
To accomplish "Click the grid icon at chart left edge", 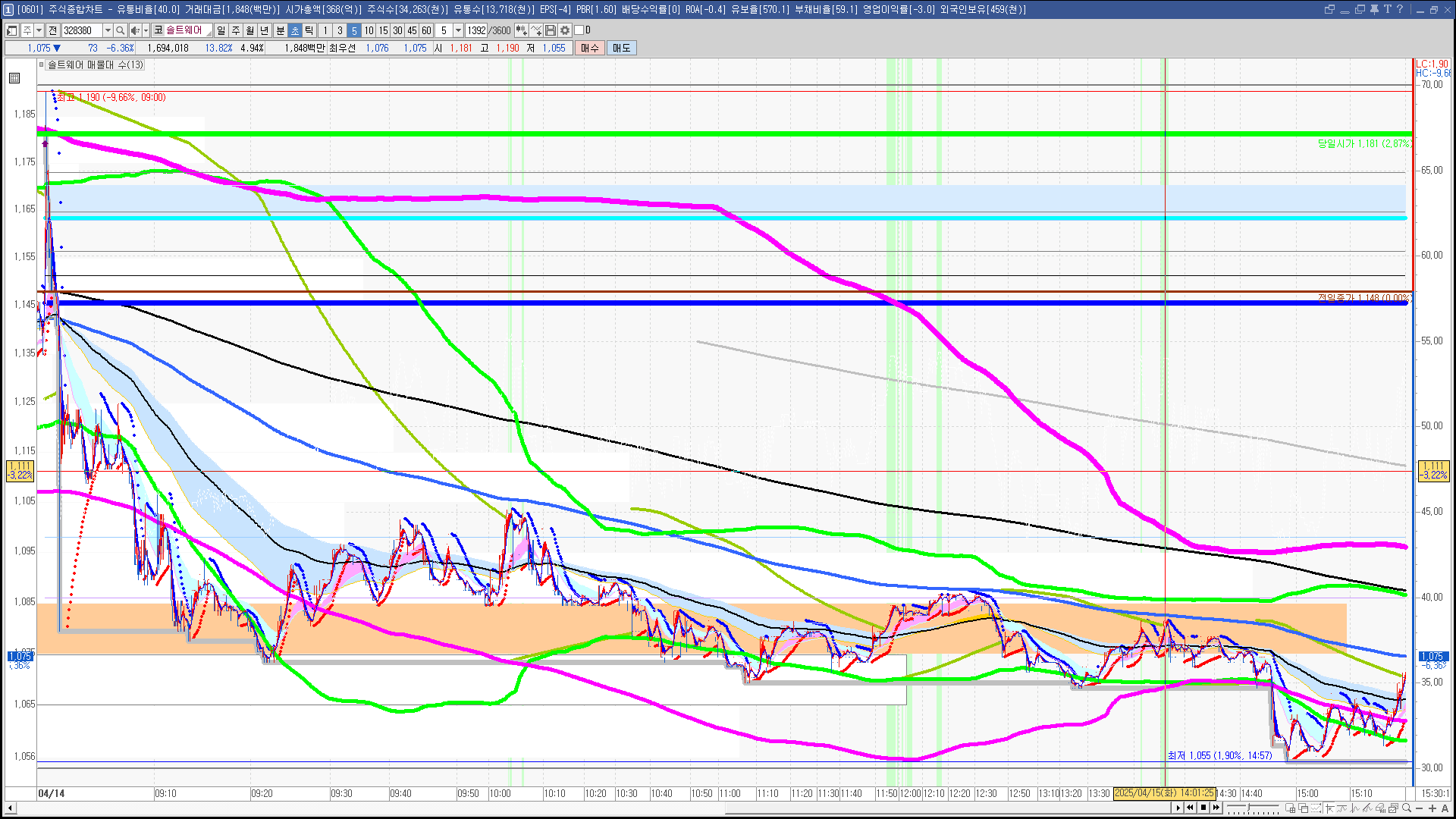I will (x=14, y=78).
